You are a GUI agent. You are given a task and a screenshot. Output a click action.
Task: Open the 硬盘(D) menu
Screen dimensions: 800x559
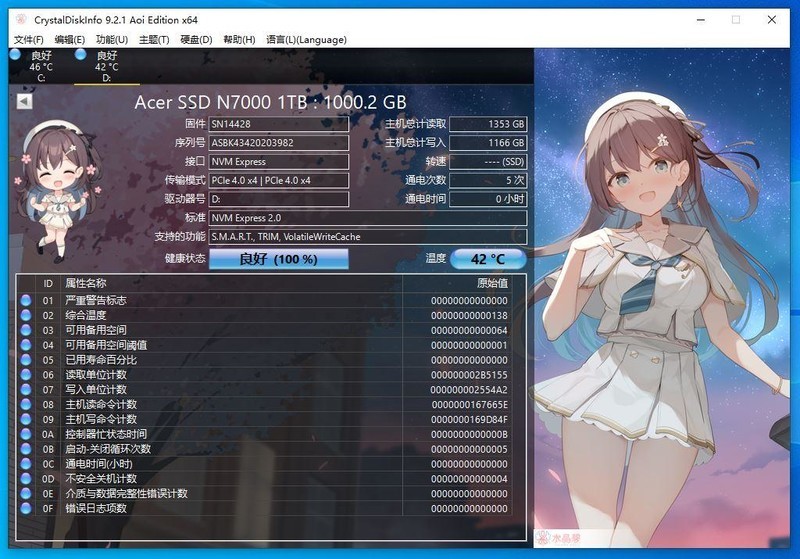[196, 39]
